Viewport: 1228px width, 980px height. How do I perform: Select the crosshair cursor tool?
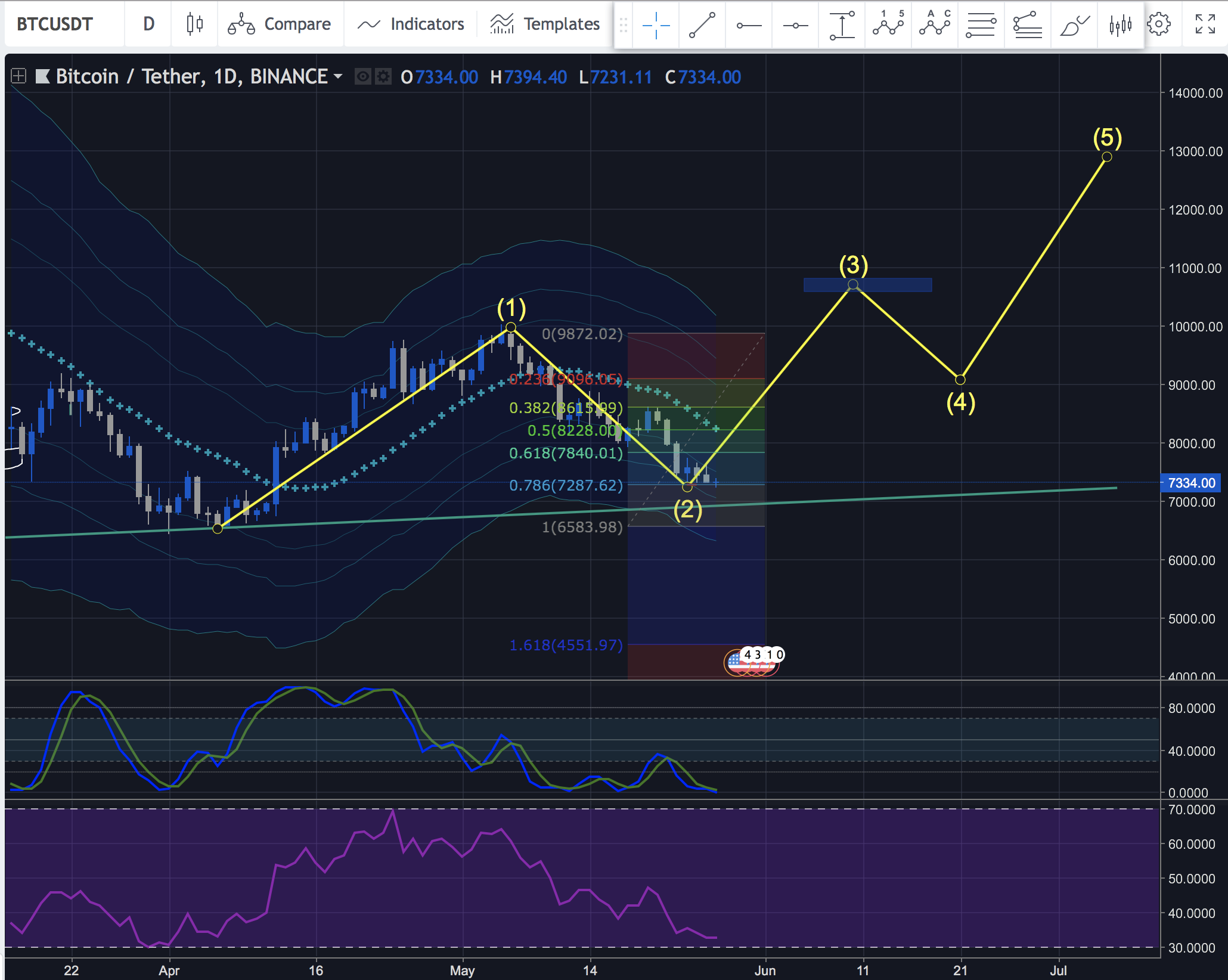(x=656, y=25)
